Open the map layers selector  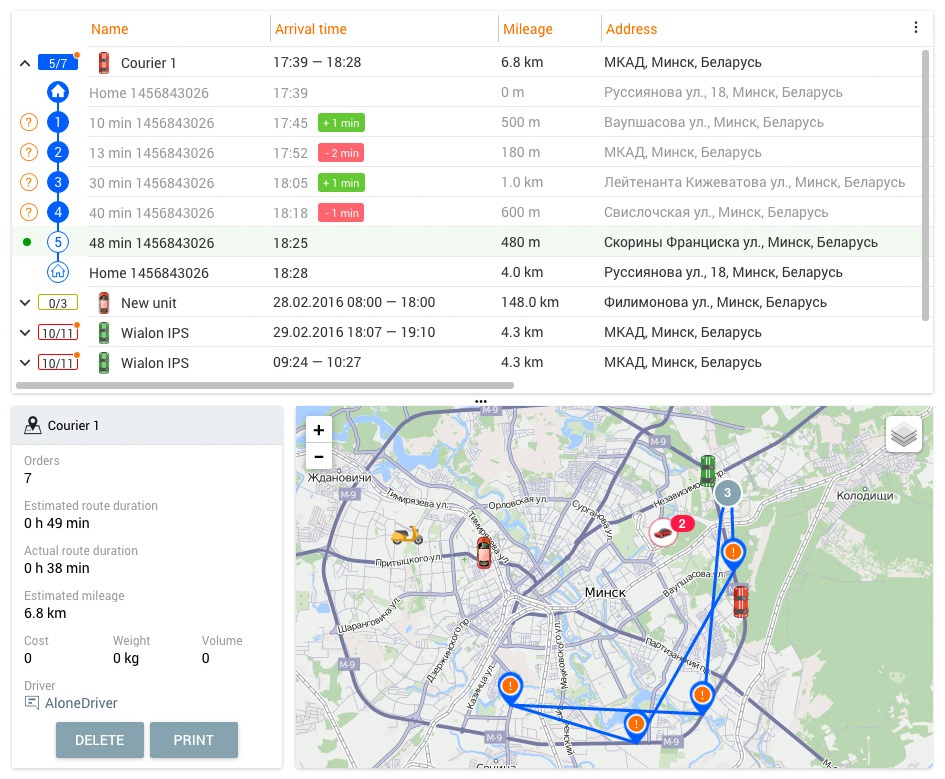coord(903,434)
